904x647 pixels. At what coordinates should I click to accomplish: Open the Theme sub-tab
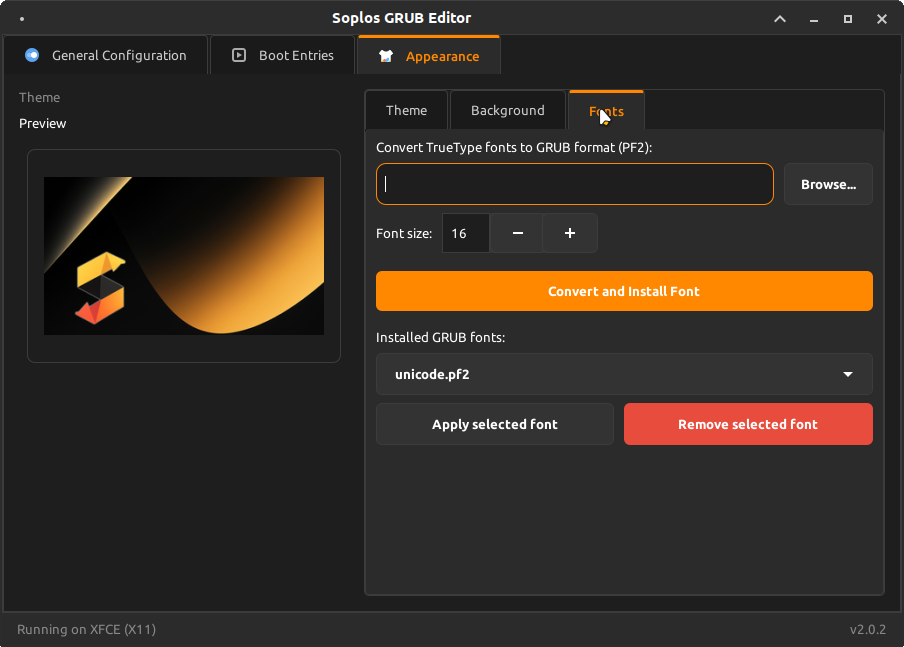[406, 110]
